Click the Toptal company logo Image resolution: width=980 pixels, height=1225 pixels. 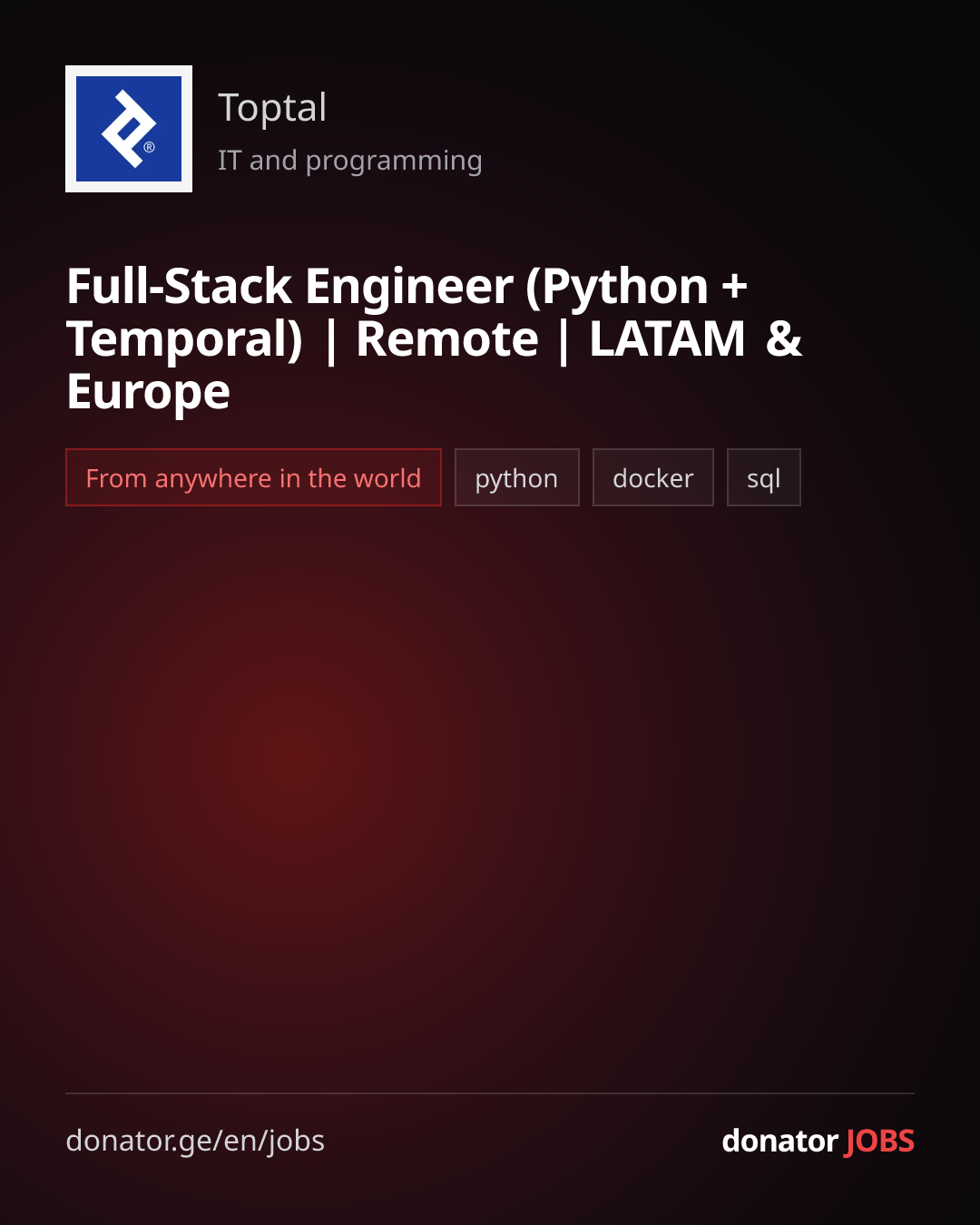[129, 129]
